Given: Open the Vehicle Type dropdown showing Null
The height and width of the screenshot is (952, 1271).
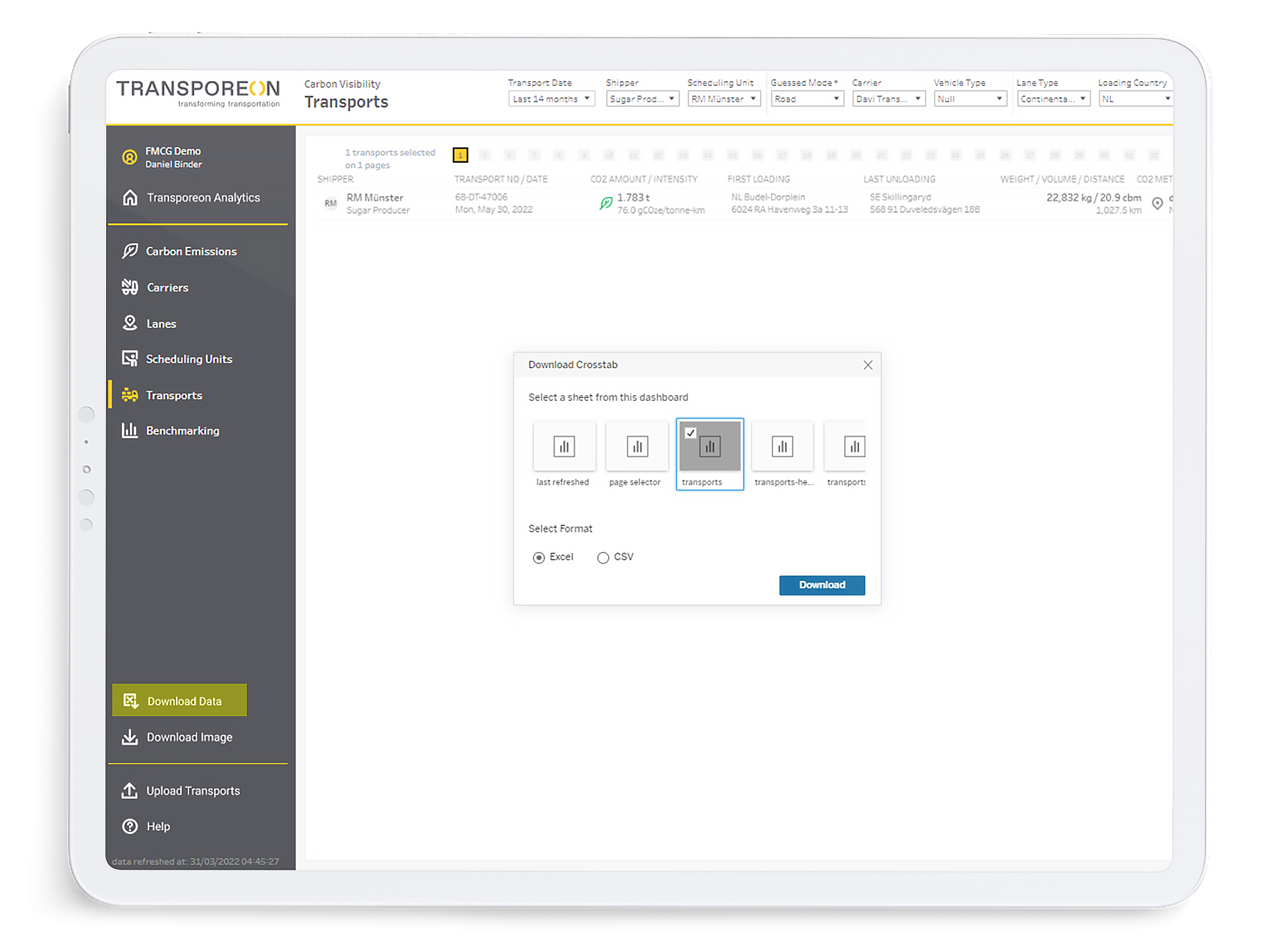Looking at the screenshot, I should 969,99.
